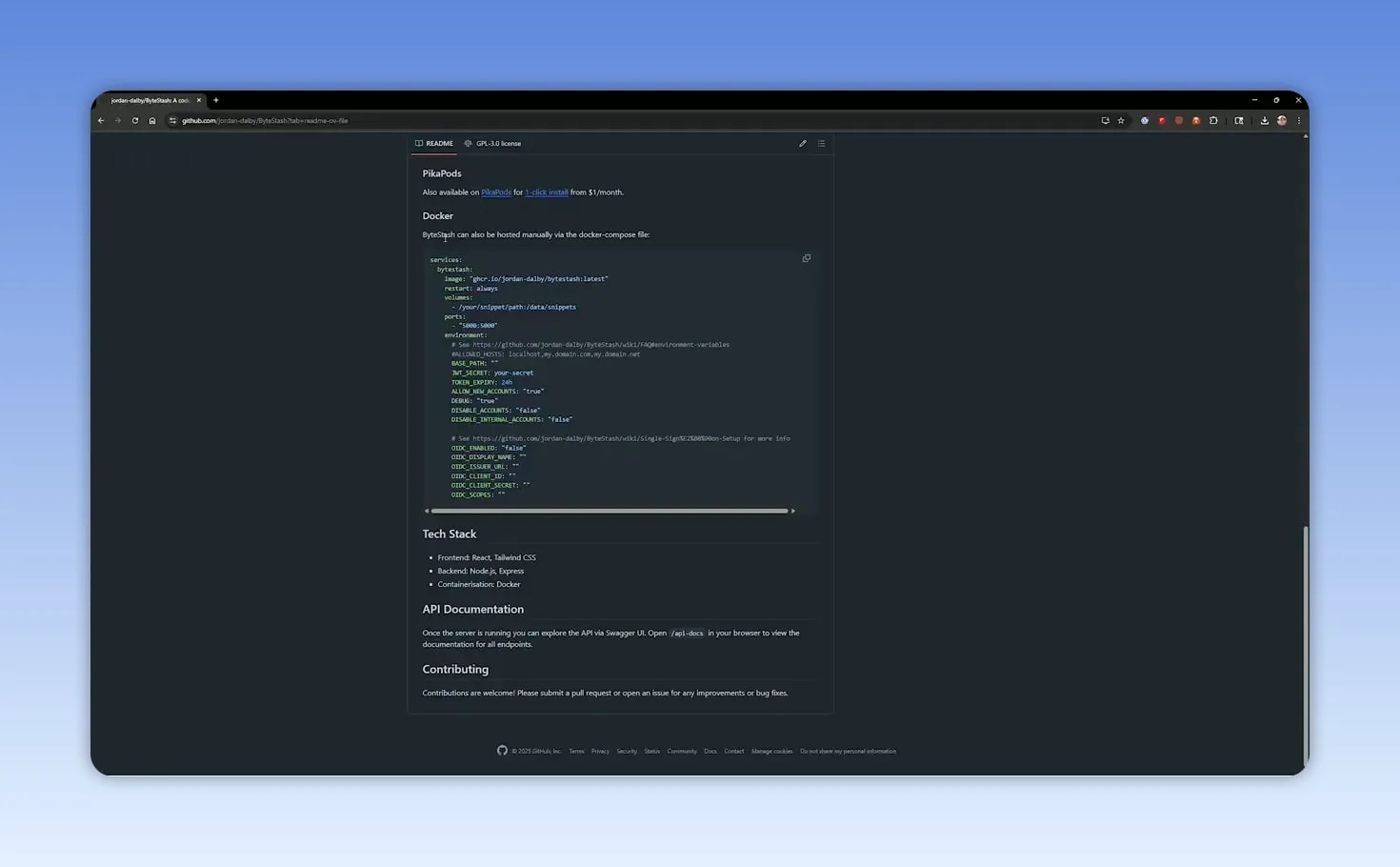Open Do not share my personal information
1400x867 pixels.
coord(848,752)
